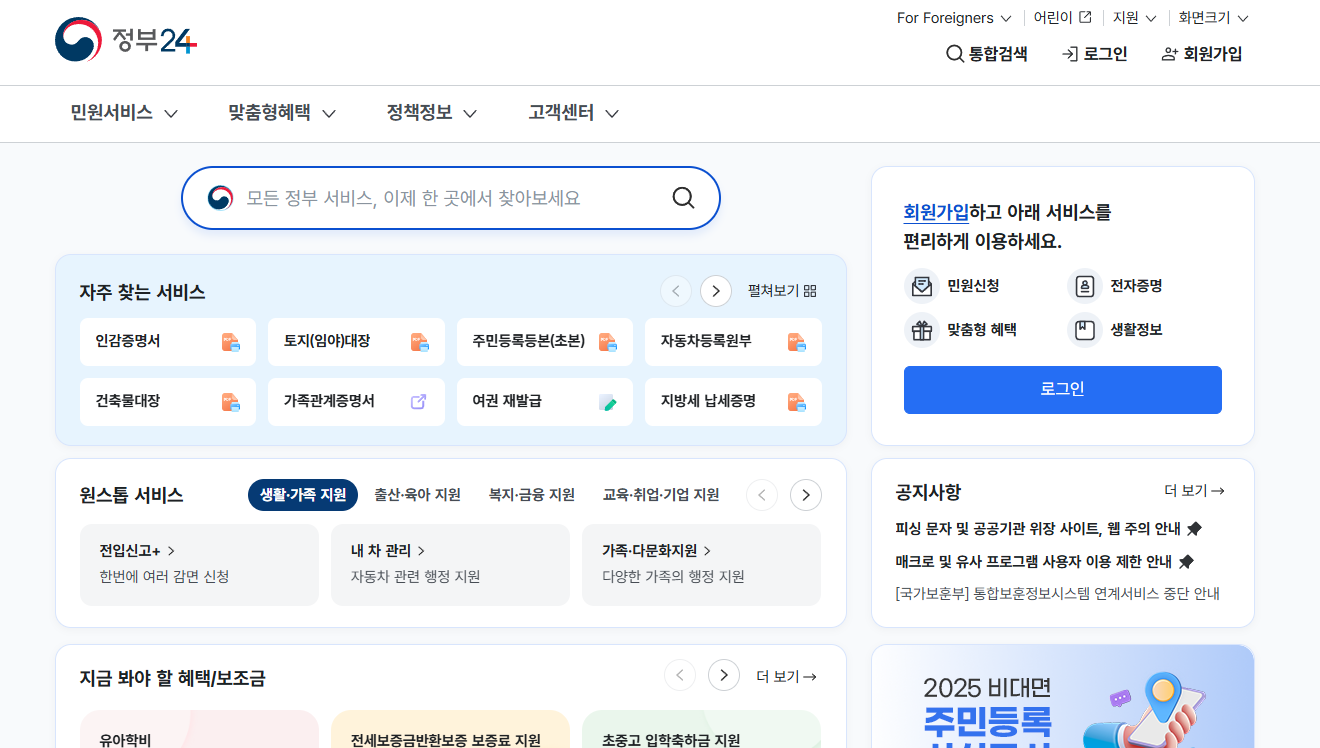The image size is (1320, 748).
Task: Open 전세보증금반환보증 보증료 지원 card
Action: [450, 729]
